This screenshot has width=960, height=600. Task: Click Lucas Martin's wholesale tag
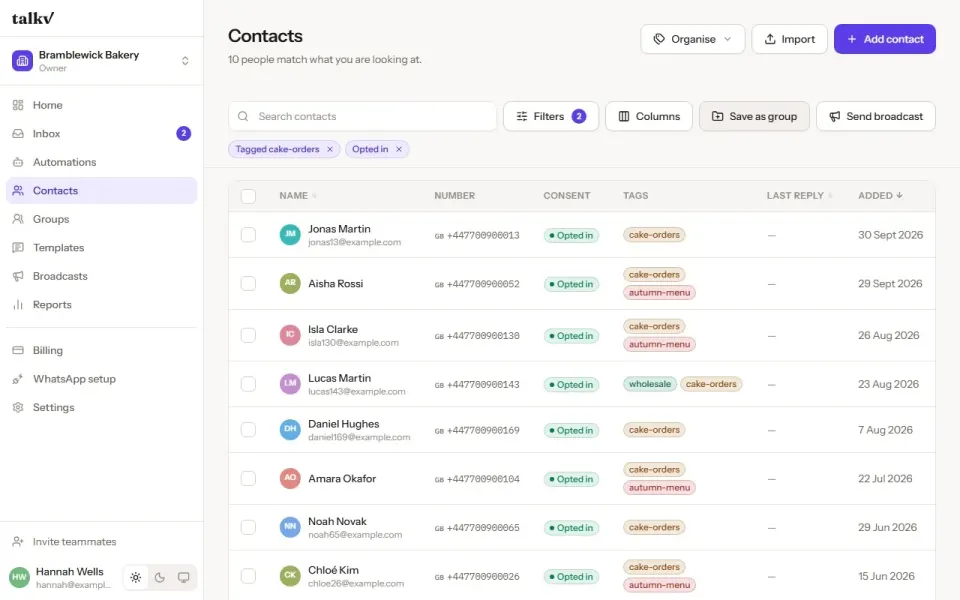click(x=650, y=384)
